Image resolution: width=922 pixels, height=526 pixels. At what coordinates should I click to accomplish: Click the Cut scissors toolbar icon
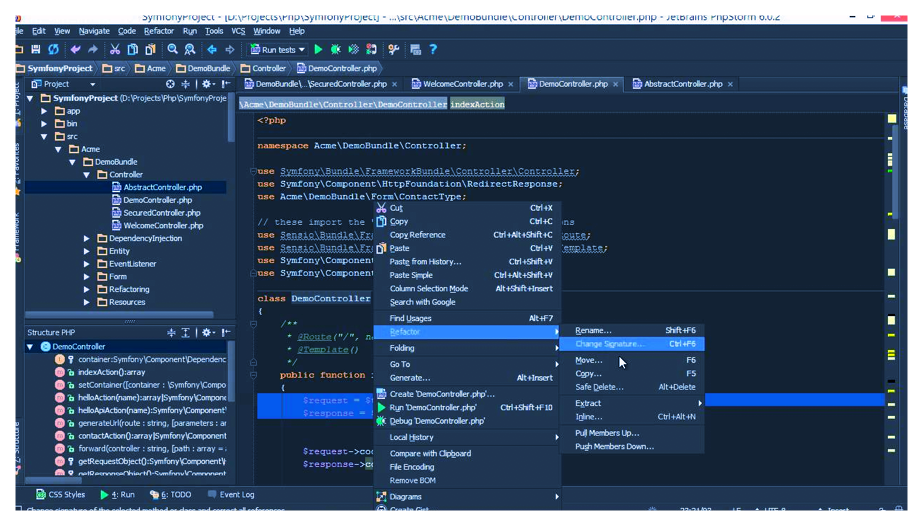pyautogui.click(x=115, y=49)
